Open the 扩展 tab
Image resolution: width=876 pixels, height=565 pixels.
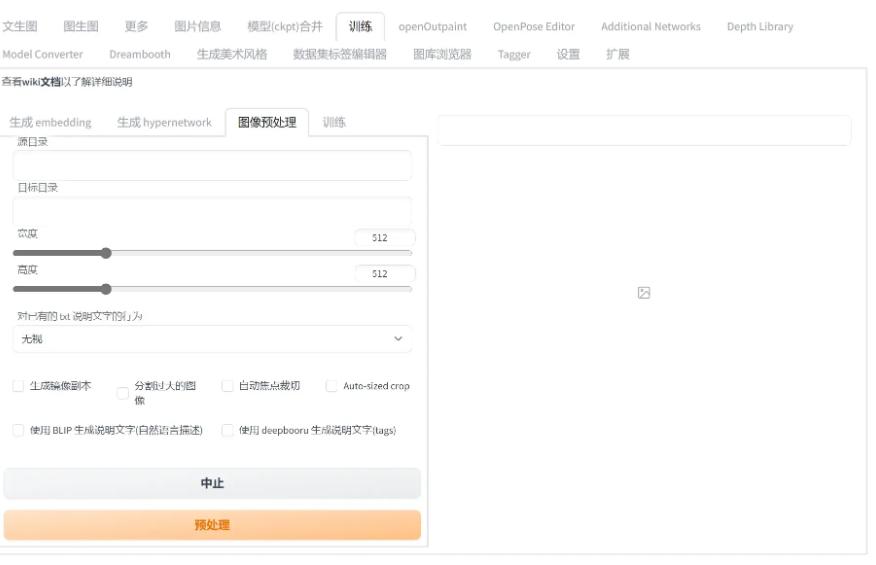[x=618, y=54]
